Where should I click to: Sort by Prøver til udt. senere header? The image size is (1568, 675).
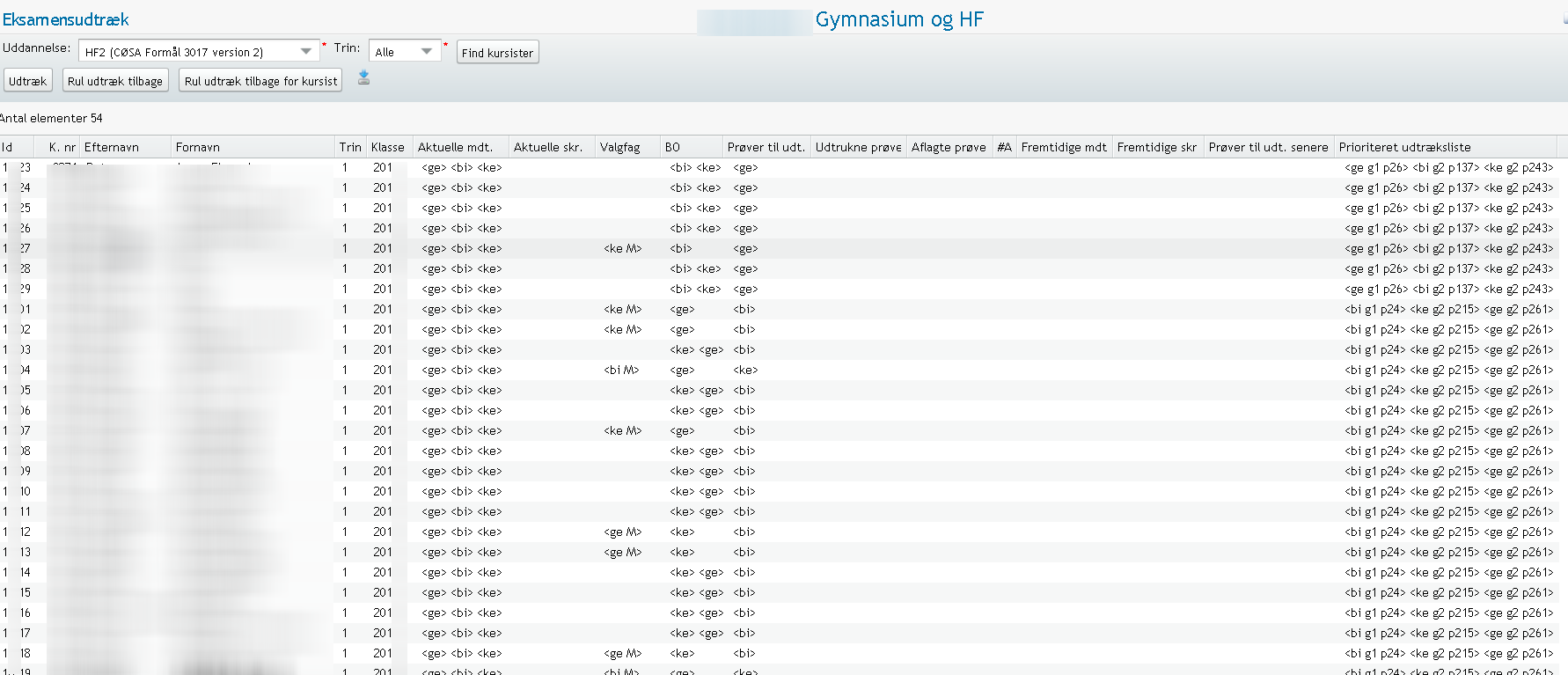tap(1269, 147)
